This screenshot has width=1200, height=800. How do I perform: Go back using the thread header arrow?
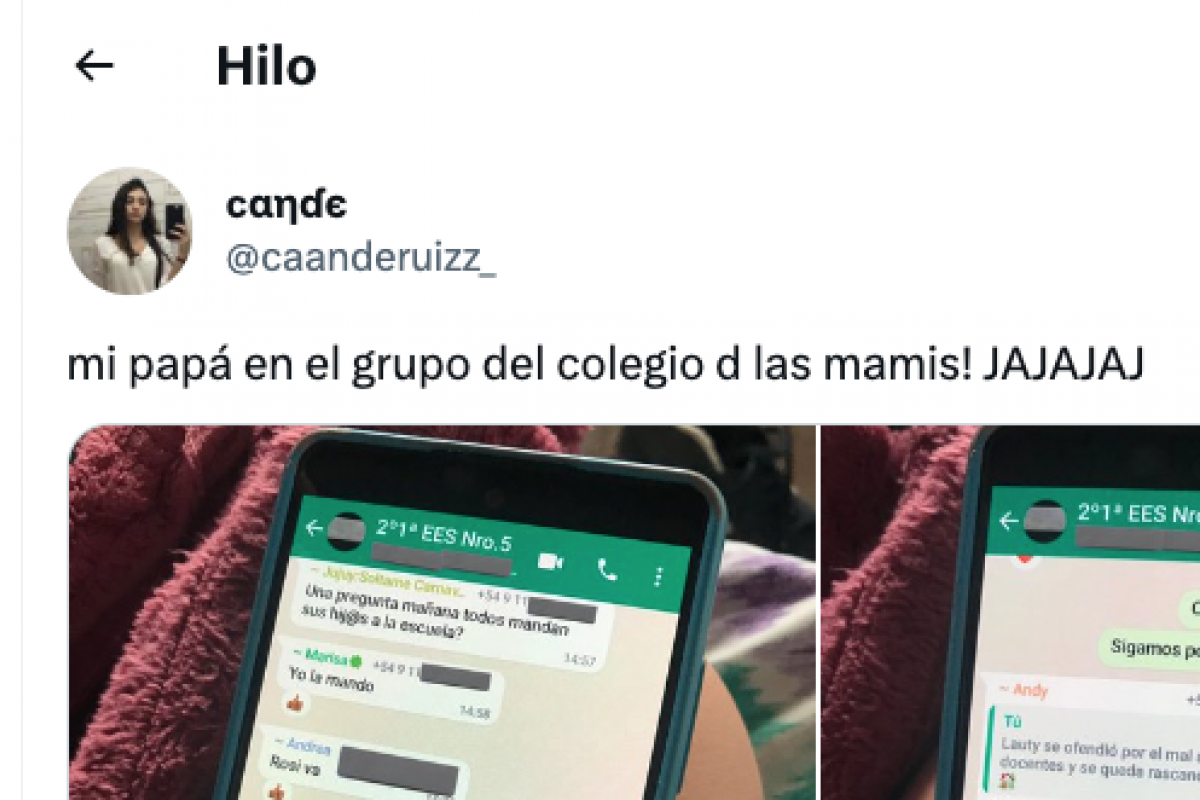point(95,66)
